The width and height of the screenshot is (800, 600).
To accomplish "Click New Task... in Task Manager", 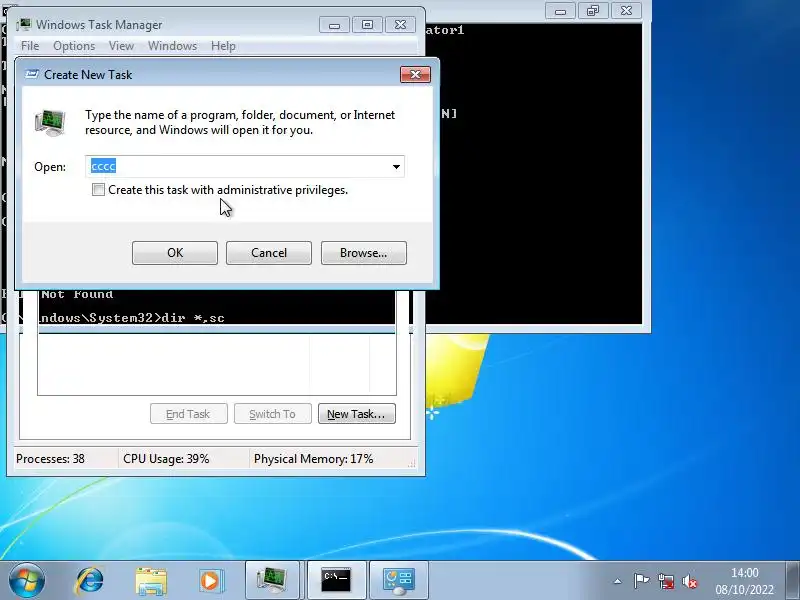I will click(x=357, y=414).
